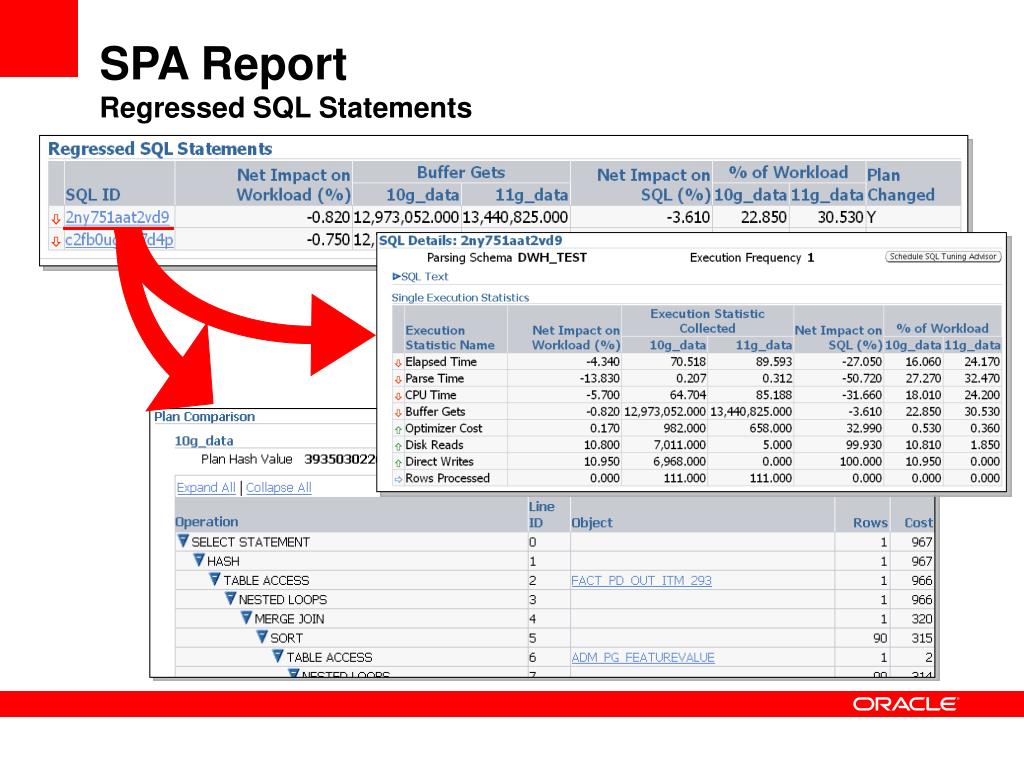The image size is (1024, 768).
Task: Click the Schedule SQL Tuning Advisor button
Action: coord(943,257)
